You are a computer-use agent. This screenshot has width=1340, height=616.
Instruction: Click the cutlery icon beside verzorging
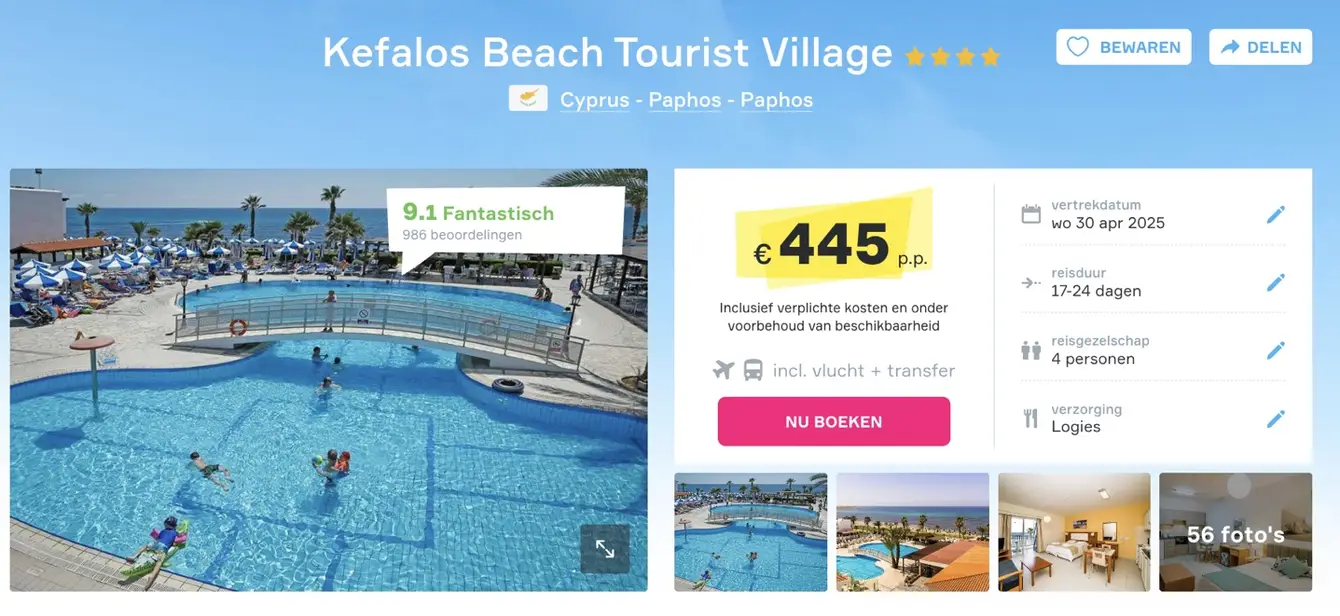tap(1031, 418)
